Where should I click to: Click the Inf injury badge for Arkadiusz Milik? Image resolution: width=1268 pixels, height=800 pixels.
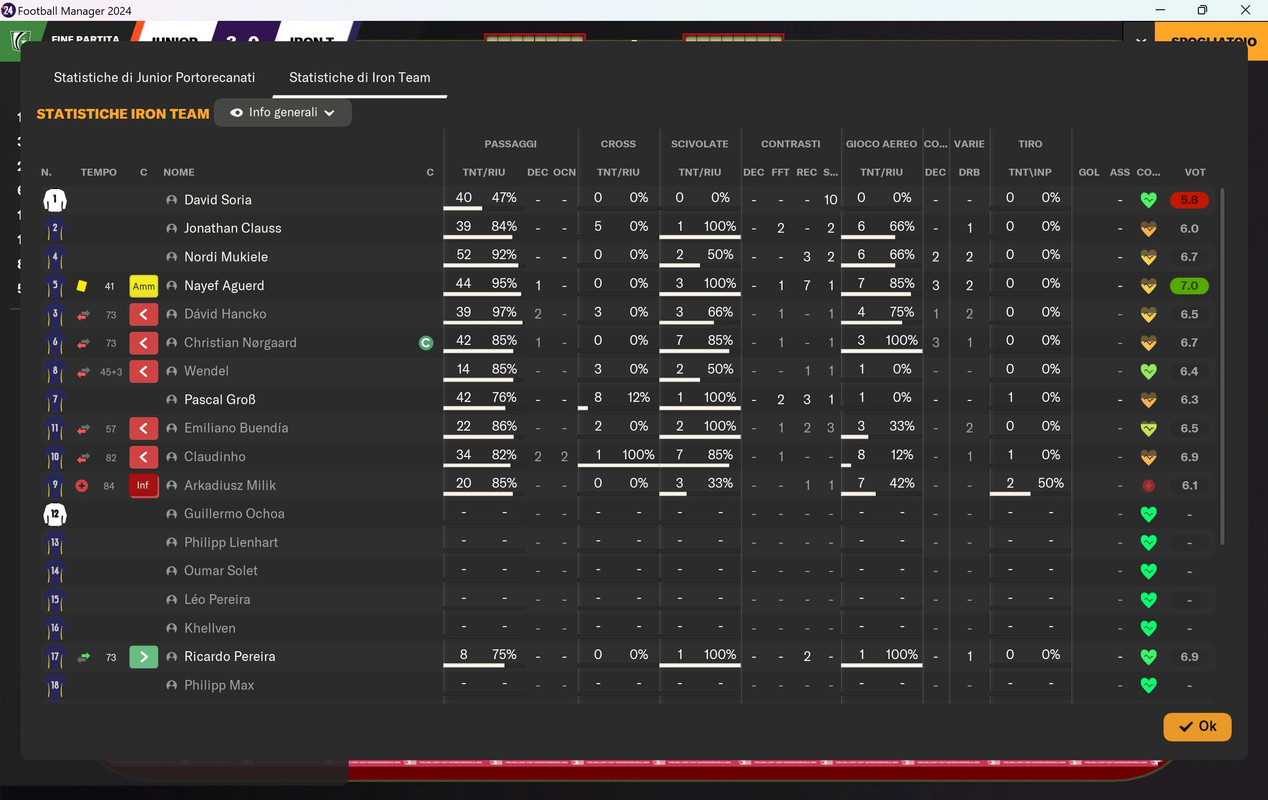(x=144, y=486)
